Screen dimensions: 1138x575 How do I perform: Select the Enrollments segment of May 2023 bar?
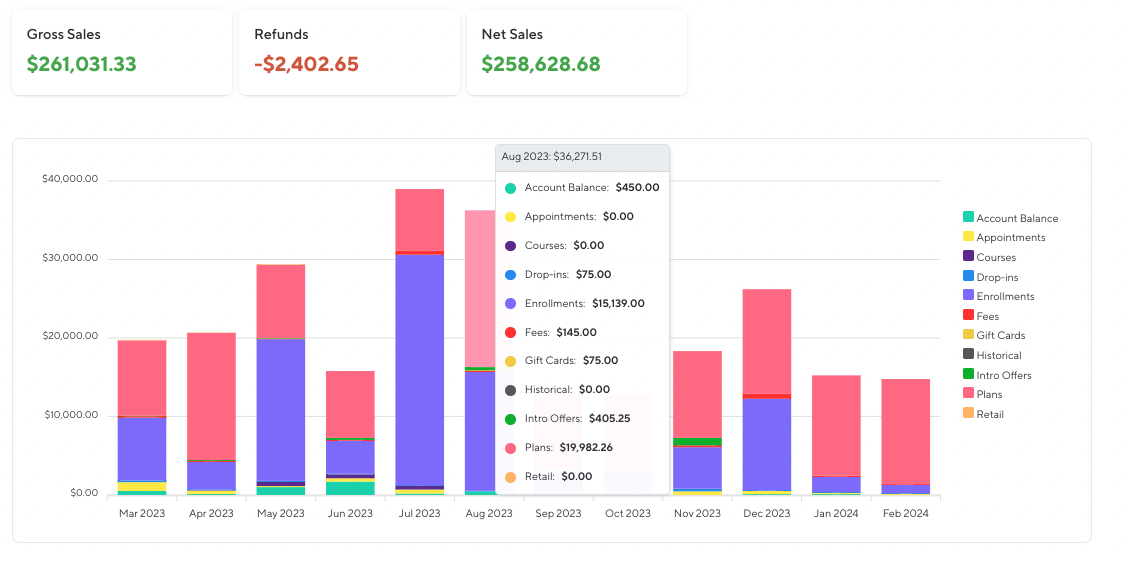[x=280, y=410]
